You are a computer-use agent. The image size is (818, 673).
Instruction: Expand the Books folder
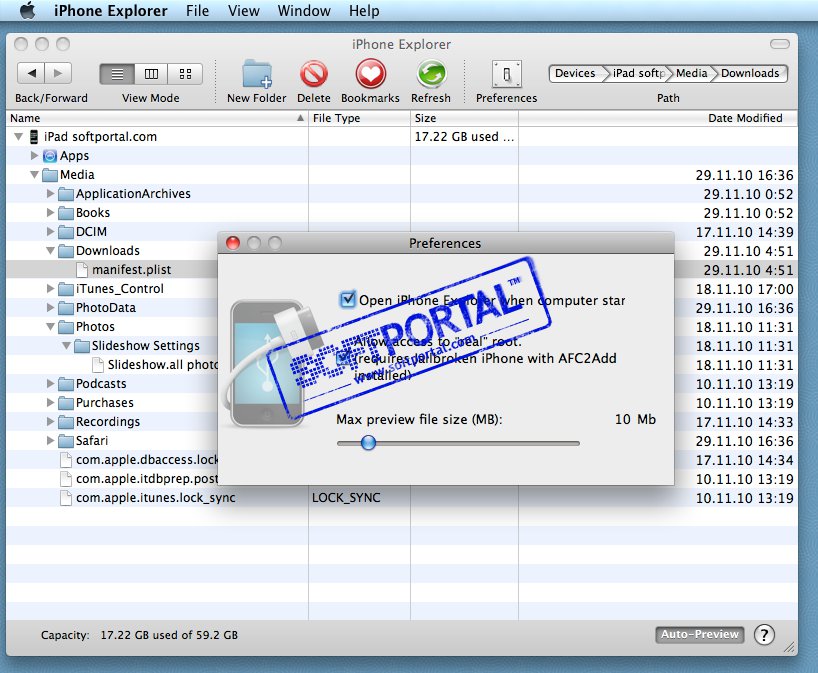pos(51,212)
